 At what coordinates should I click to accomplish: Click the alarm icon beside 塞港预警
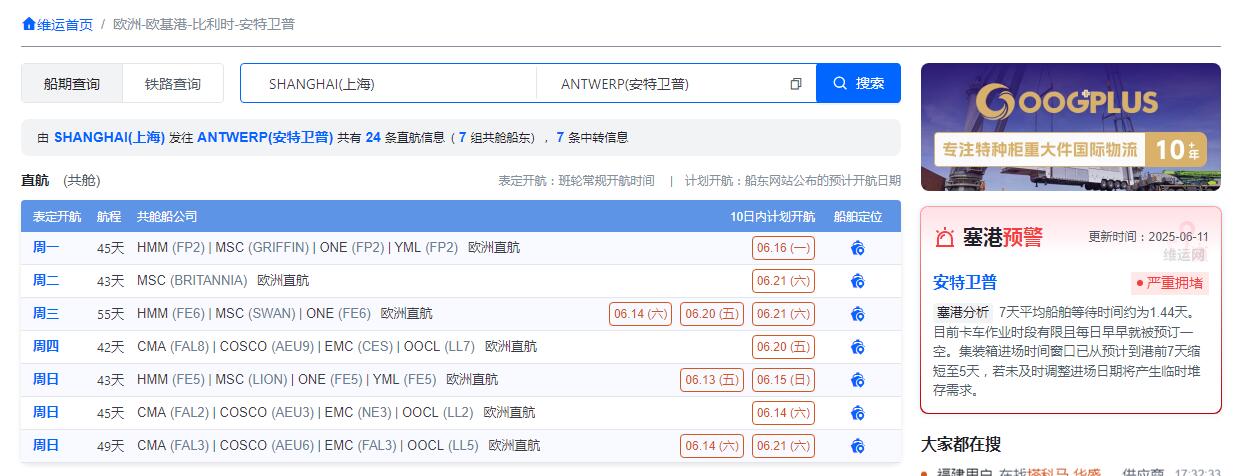click(945, 237)
